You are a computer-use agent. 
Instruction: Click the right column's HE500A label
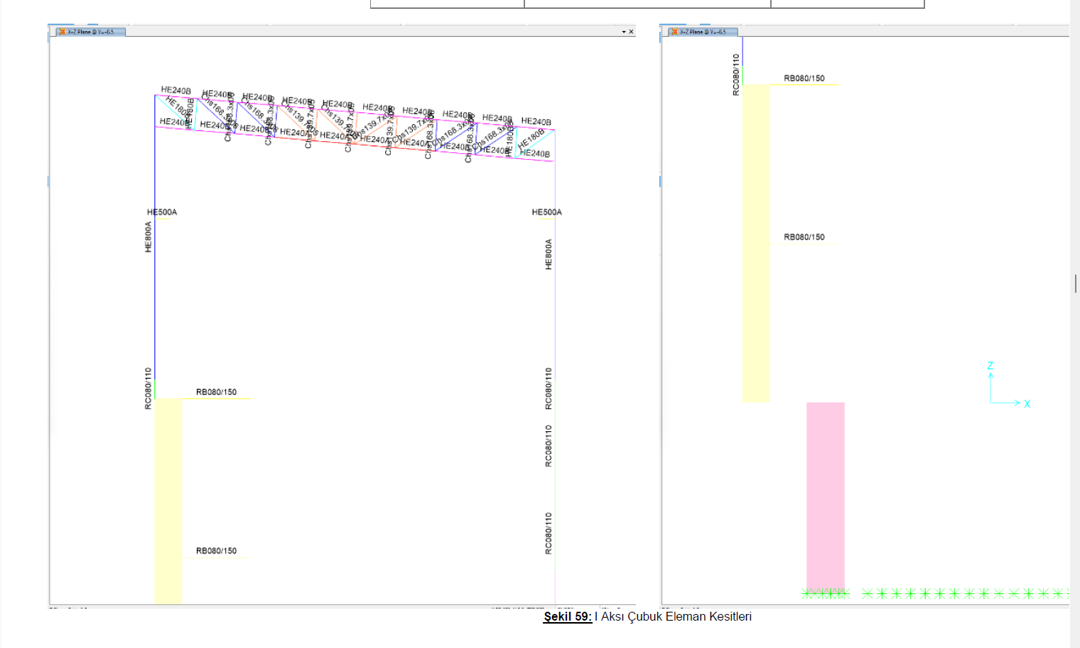[x=547, y=212]
